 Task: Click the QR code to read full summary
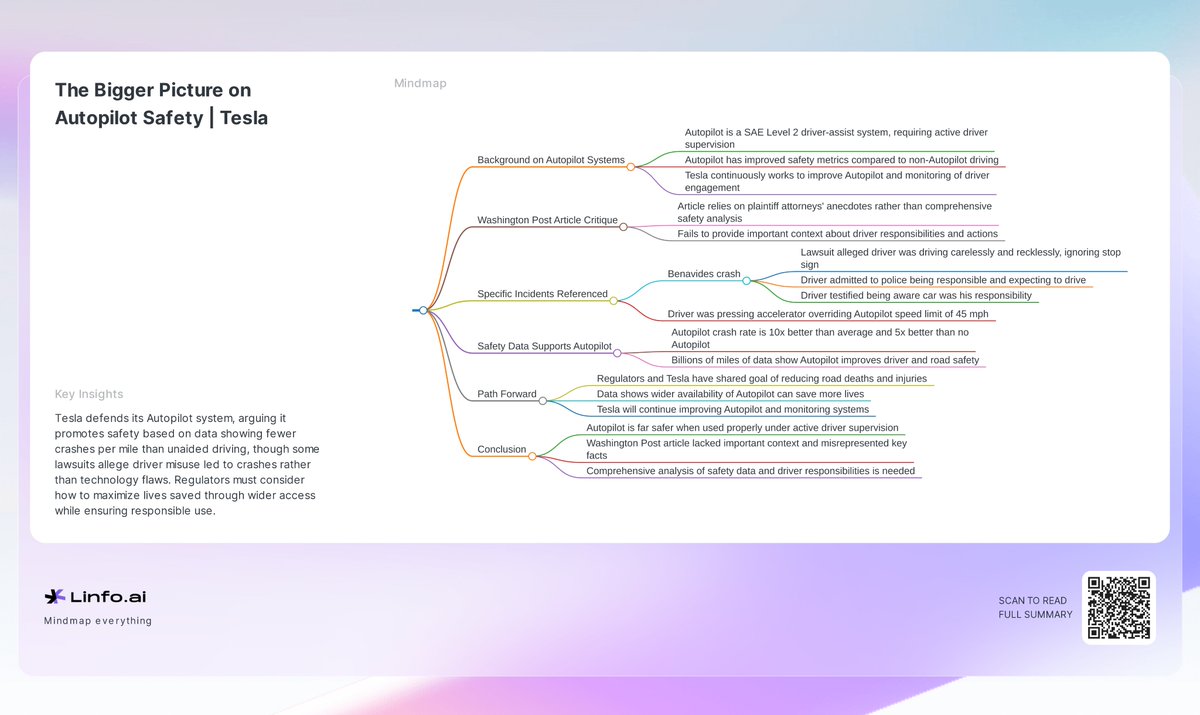1119,608
